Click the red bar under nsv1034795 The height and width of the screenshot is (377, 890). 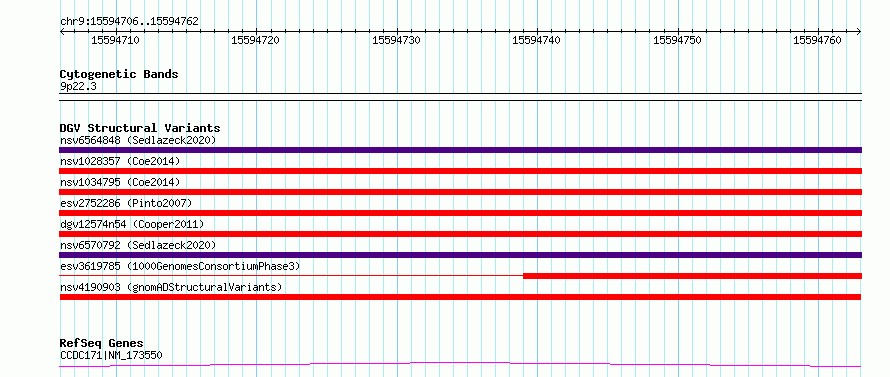click(x=460, y=192)
